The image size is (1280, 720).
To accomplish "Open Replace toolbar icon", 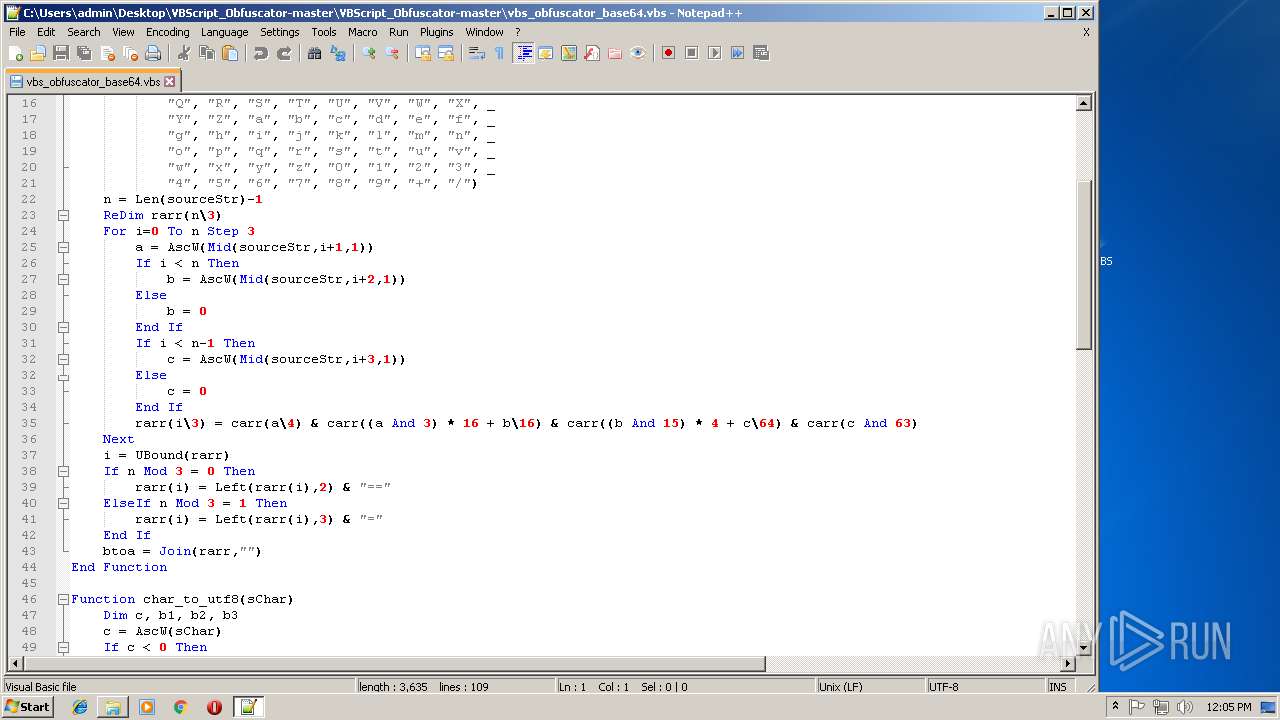I will pos(338,53).
